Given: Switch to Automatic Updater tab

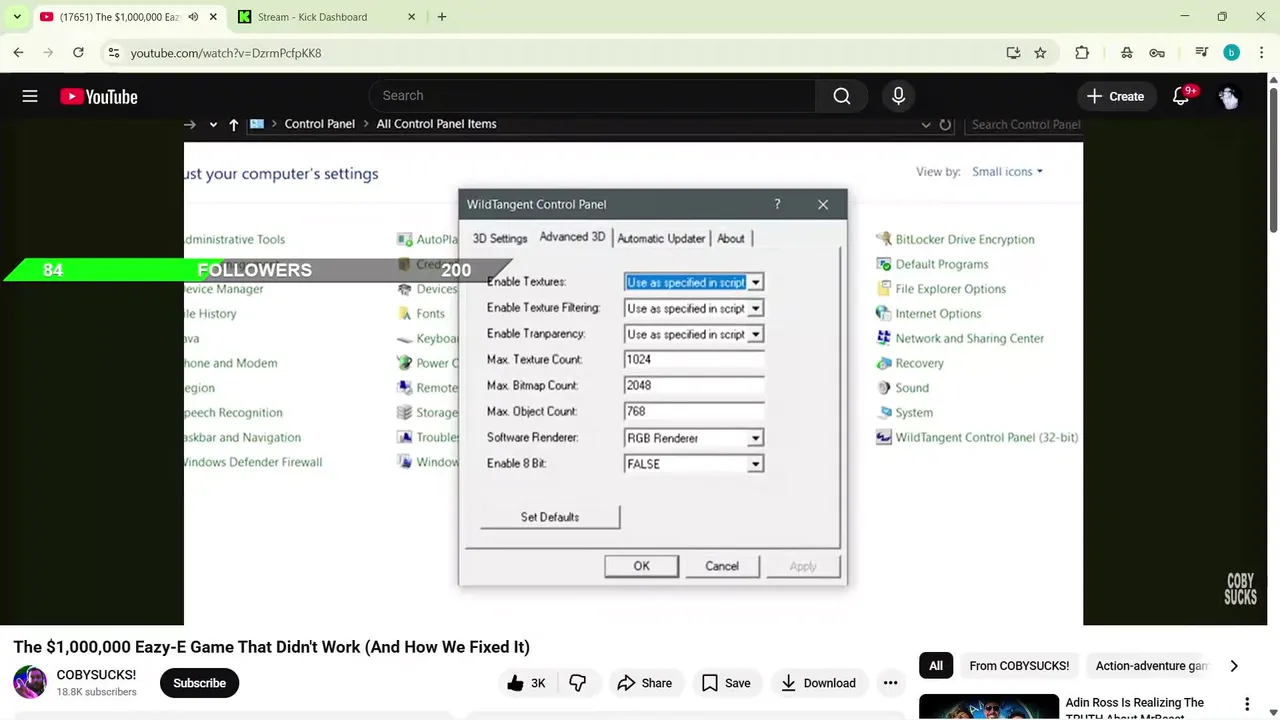Looking at the screenshot, I should click(661, 238).
